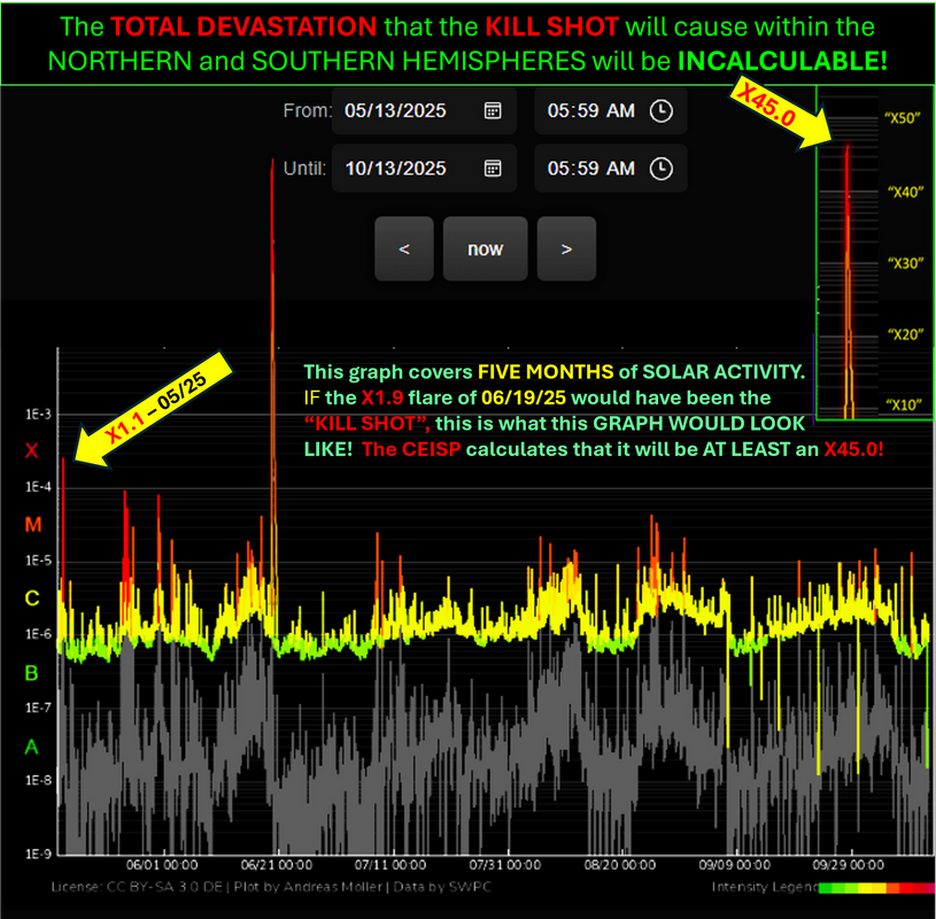This screenshot has width=936, height=919.
Task: Open the calendar picker for the Until date
Action: click(492, 169)
